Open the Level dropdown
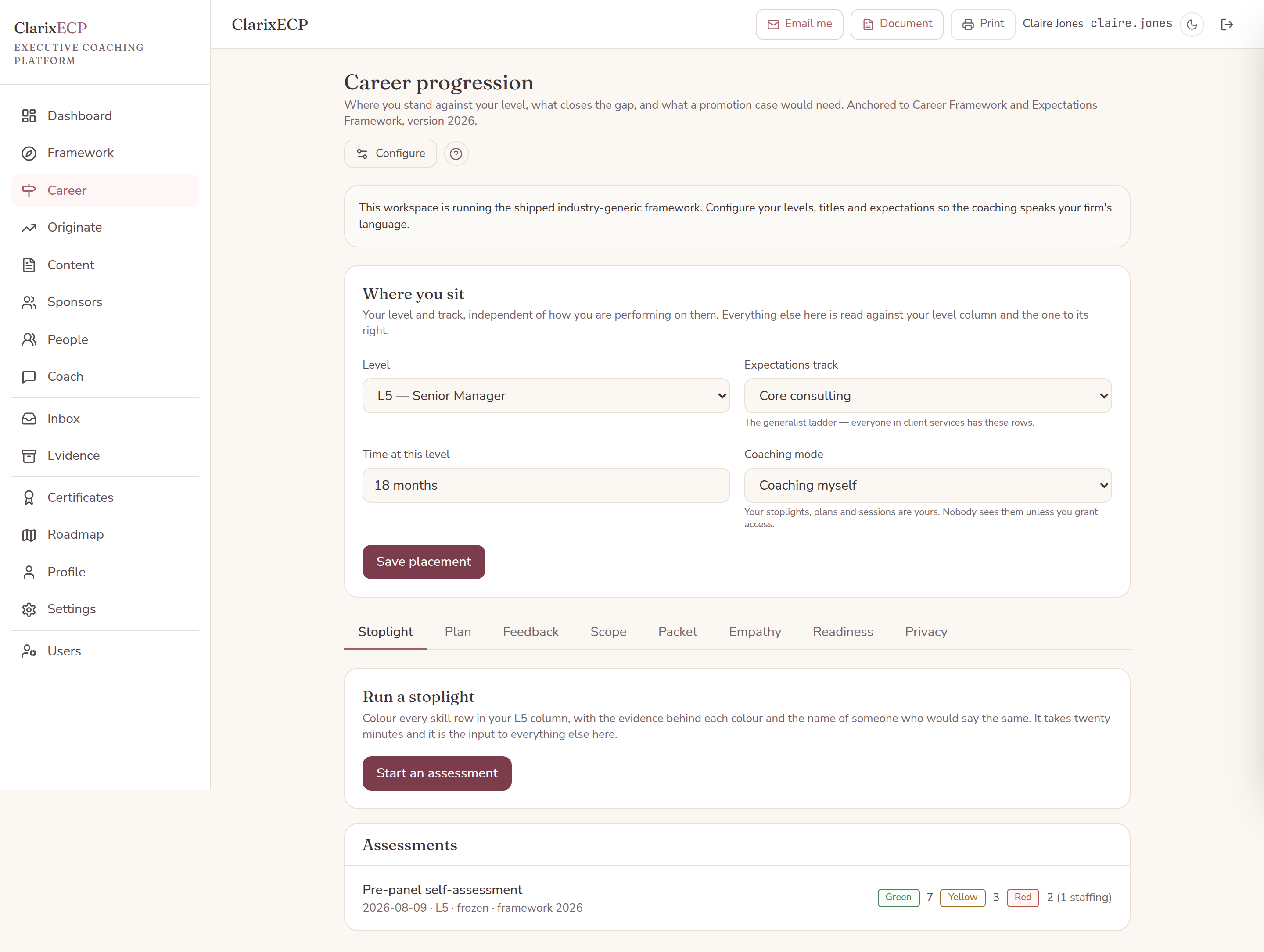Screen dimensions: 1264x952 pyautogui.click(x=546, y=396)
